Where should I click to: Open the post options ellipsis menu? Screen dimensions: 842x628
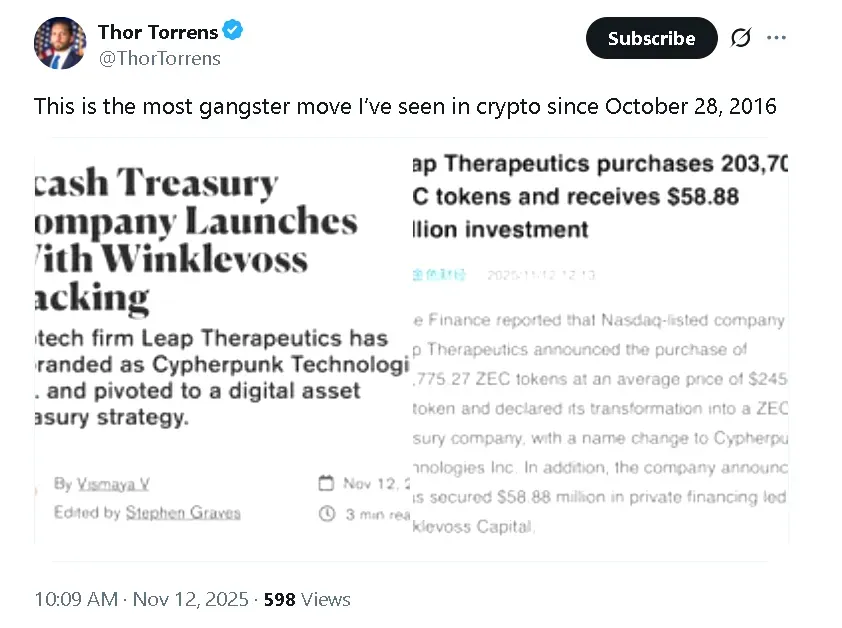[777, 37]
